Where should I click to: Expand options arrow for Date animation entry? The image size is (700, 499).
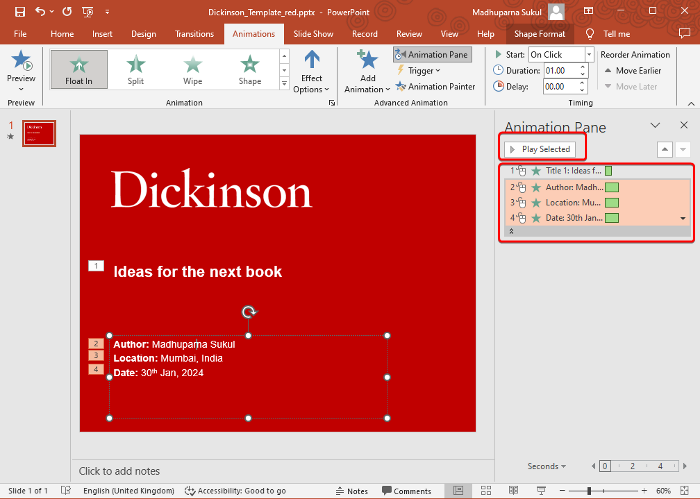(x=683, y=218)
